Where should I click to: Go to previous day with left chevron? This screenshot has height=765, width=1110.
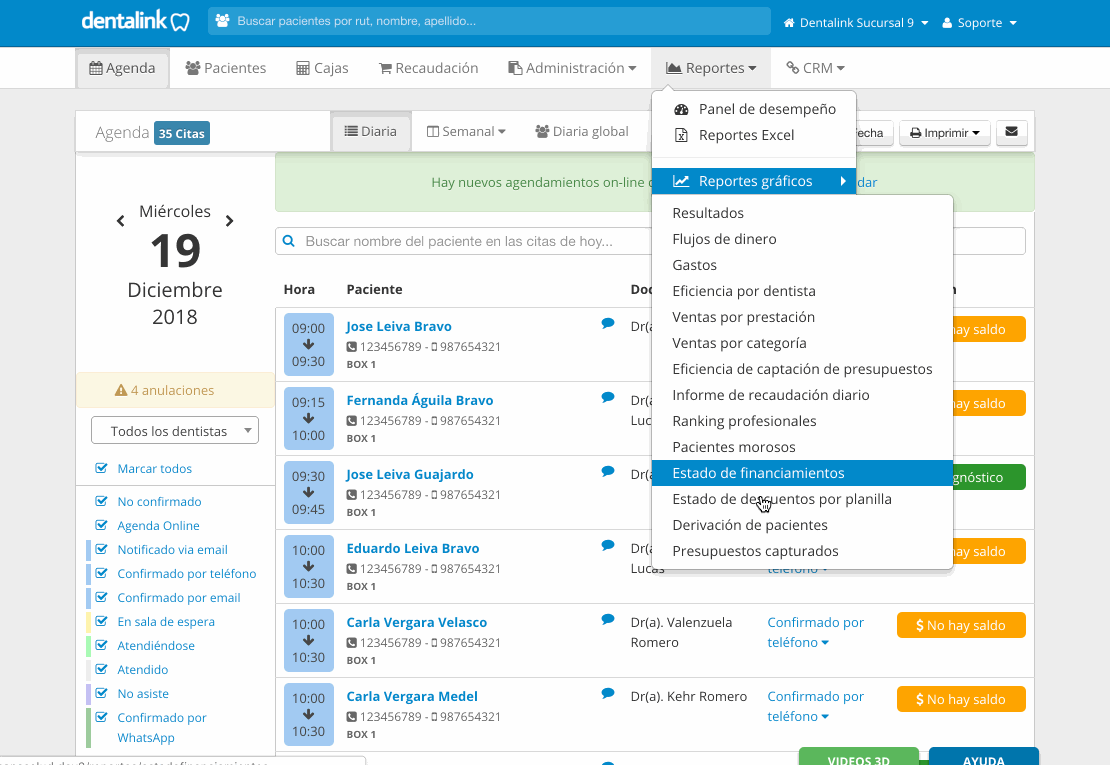coord(120,222)
